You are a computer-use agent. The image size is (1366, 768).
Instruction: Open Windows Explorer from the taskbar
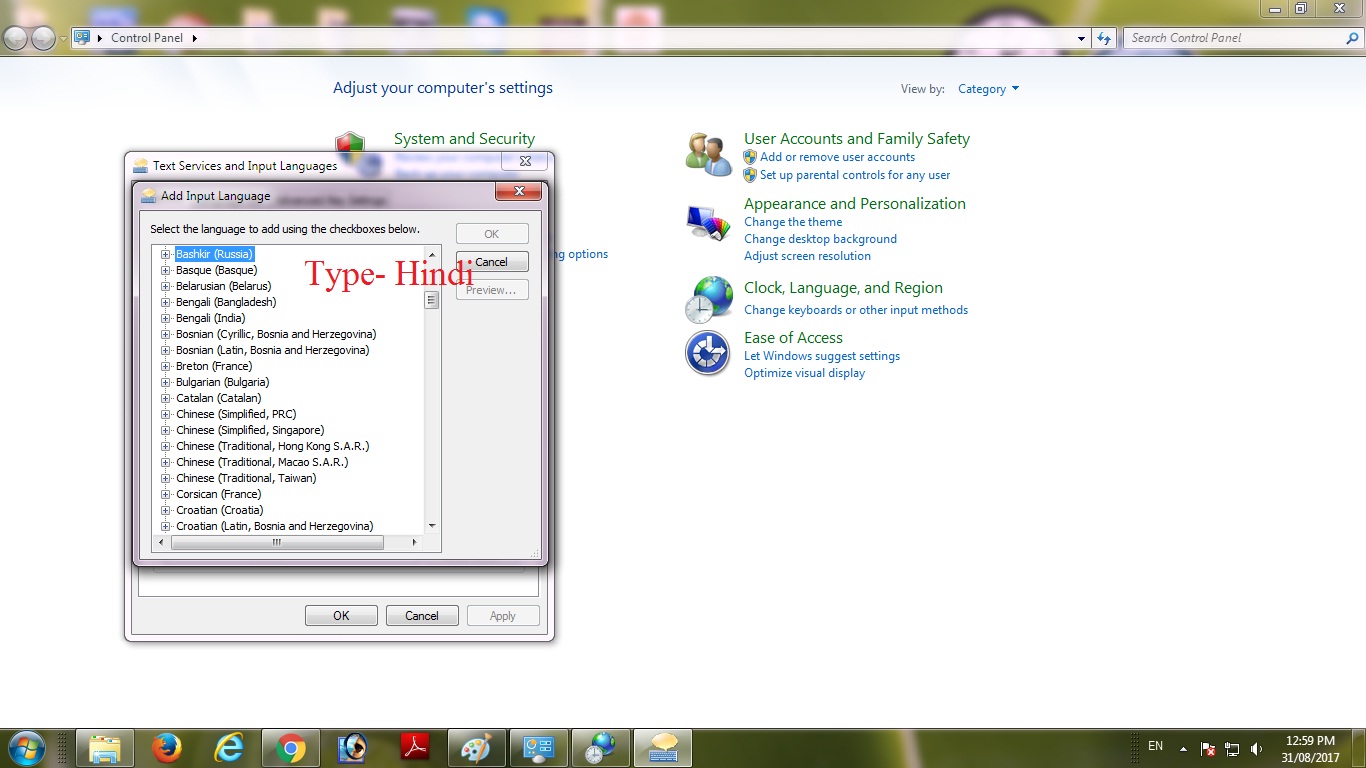(104, 747)
